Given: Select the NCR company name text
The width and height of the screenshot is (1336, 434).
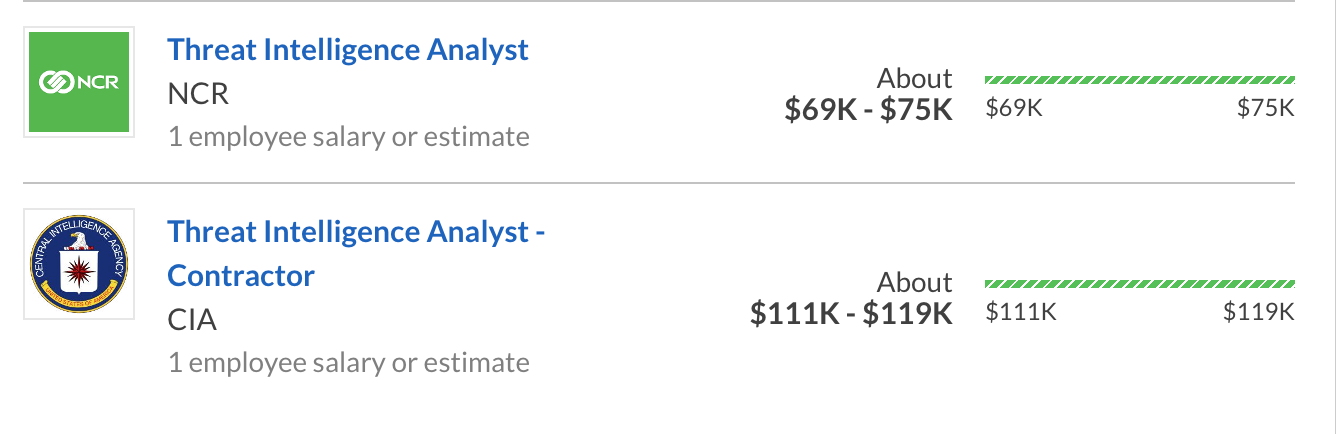Looking at the screenshot, I should tap(198, 93).
